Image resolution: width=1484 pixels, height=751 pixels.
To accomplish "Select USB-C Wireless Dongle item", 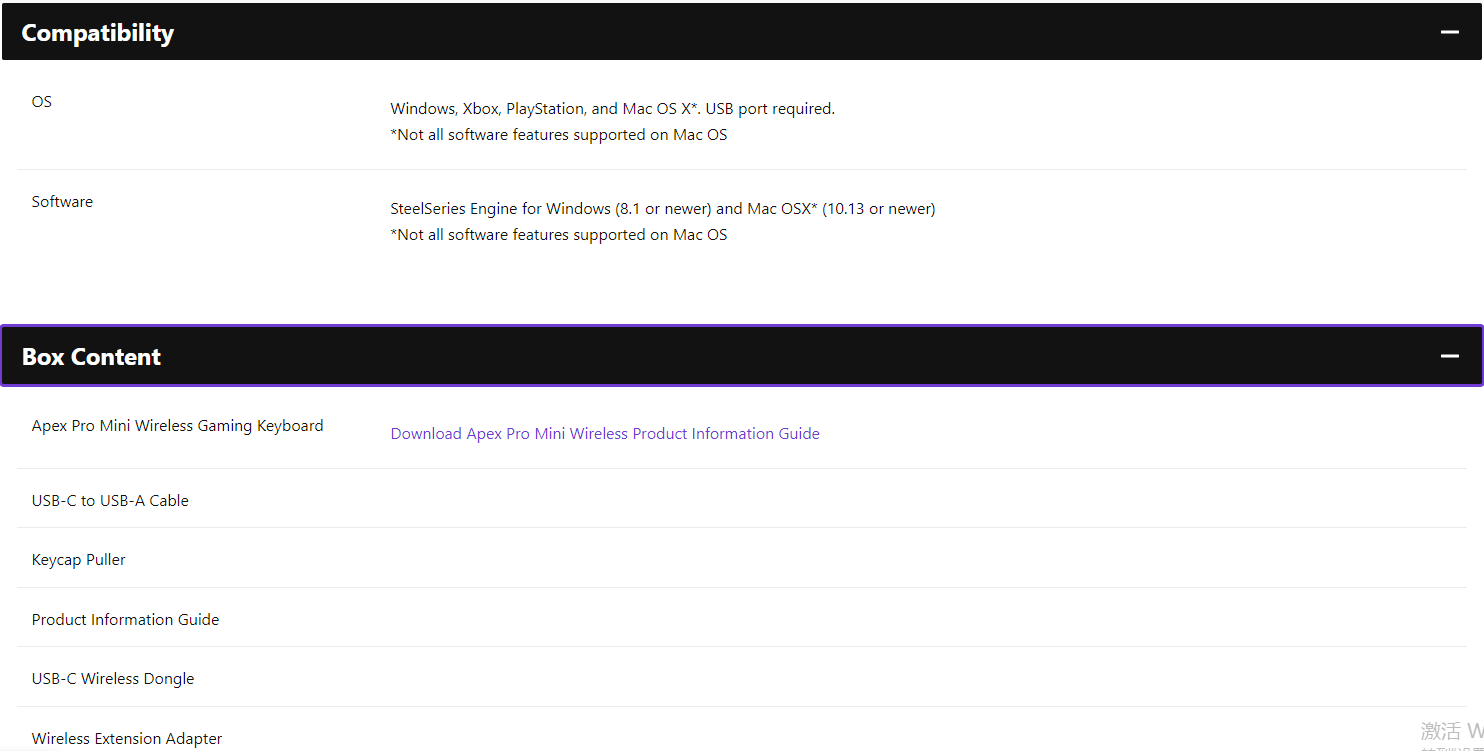I will (x=113, y=679).
